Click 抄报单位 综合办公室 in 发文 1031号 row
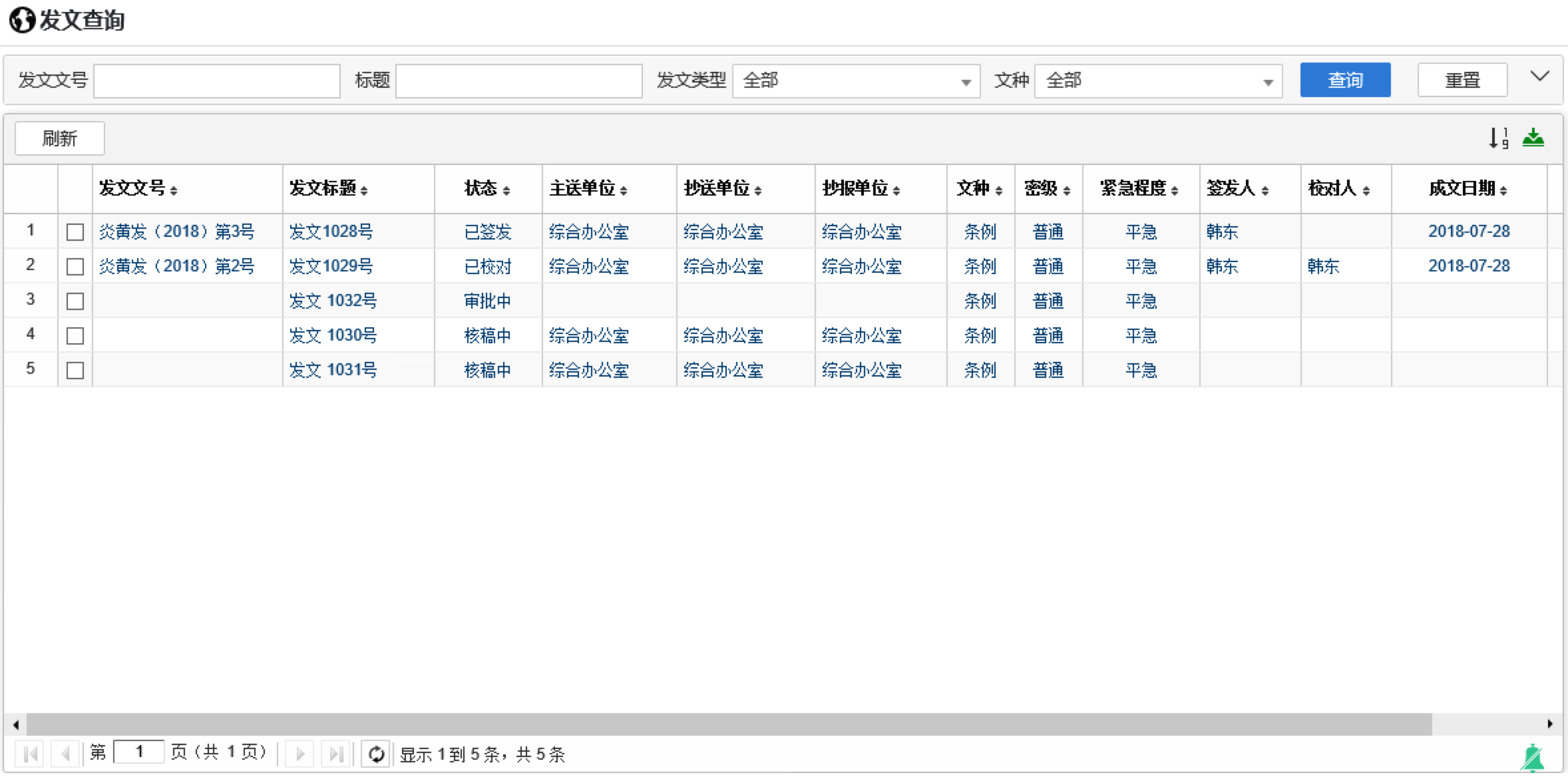The height and width of the screenshot is (777, 1568). (862, 370)
